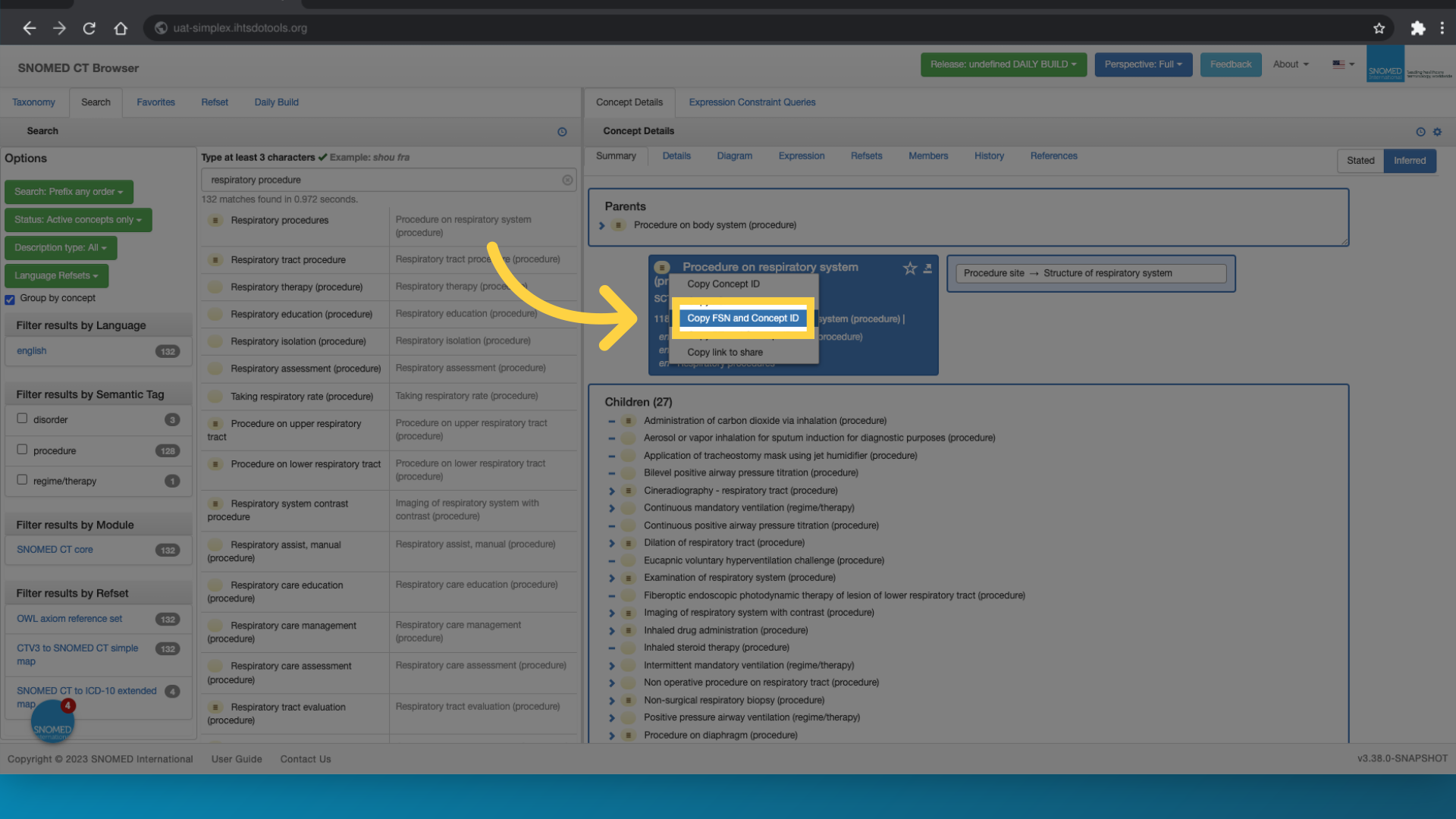
Task: Toggle the Group by concept checkbox
Action: tap(10, 299)
